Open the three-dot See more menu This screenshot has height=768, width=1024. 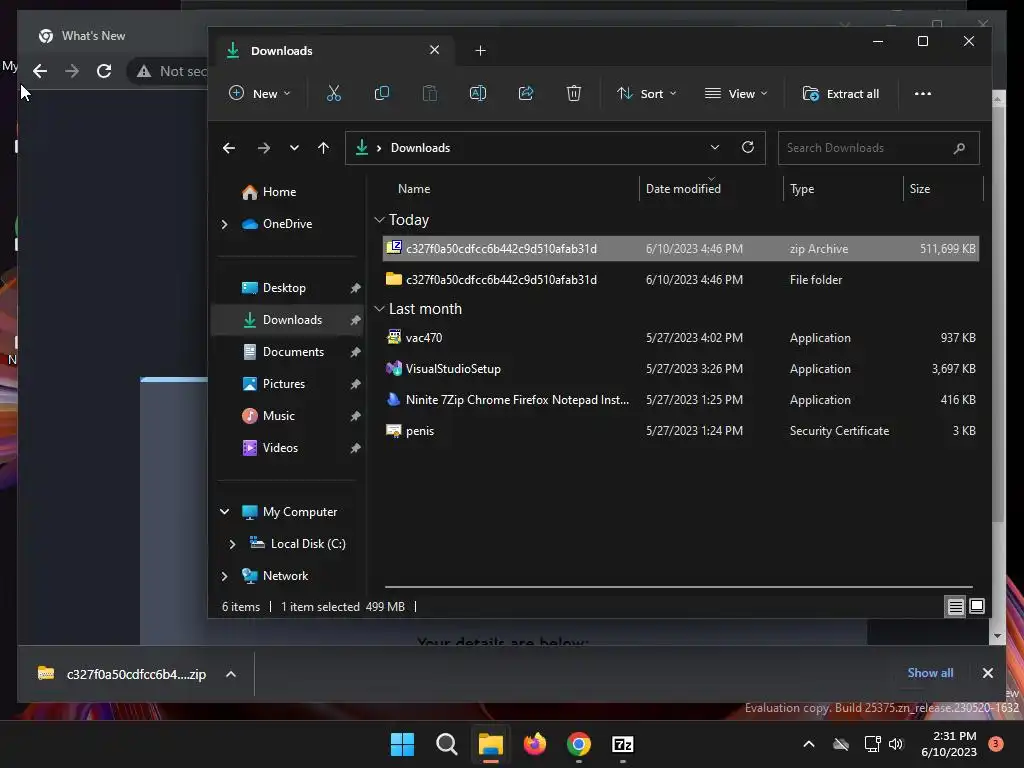(x=923, y=93)
